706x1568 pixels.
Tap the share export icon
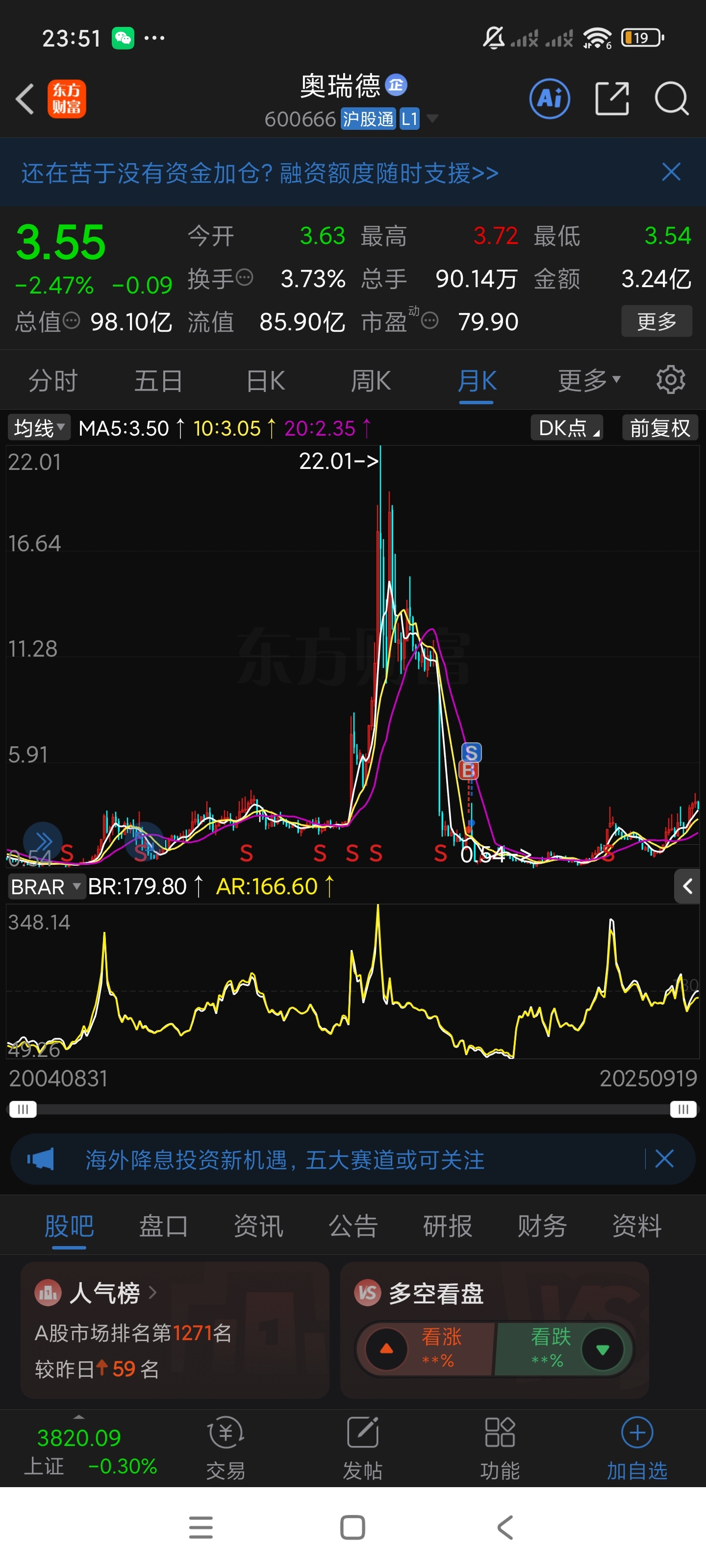click(x=611, y=98)
